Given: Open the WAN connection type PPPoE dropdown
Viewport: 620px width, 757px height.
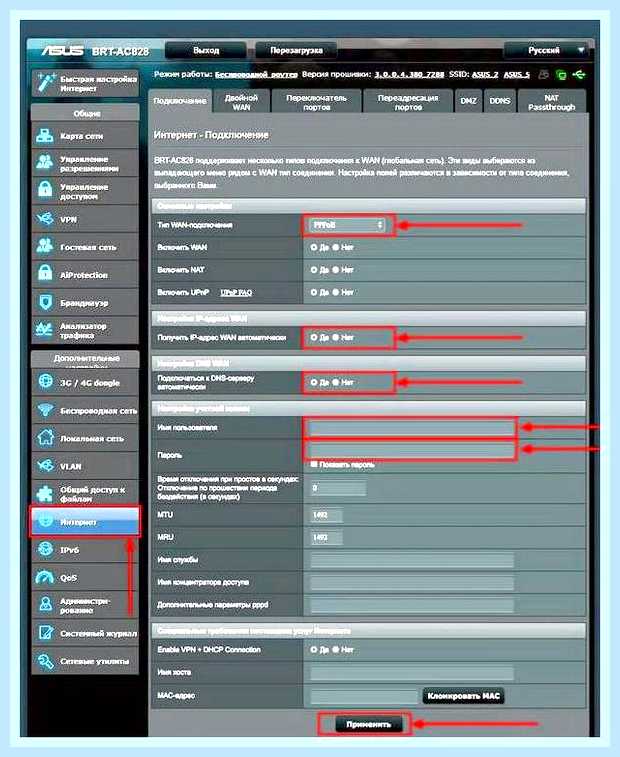Looking at the screenshot, I should 347,225.
